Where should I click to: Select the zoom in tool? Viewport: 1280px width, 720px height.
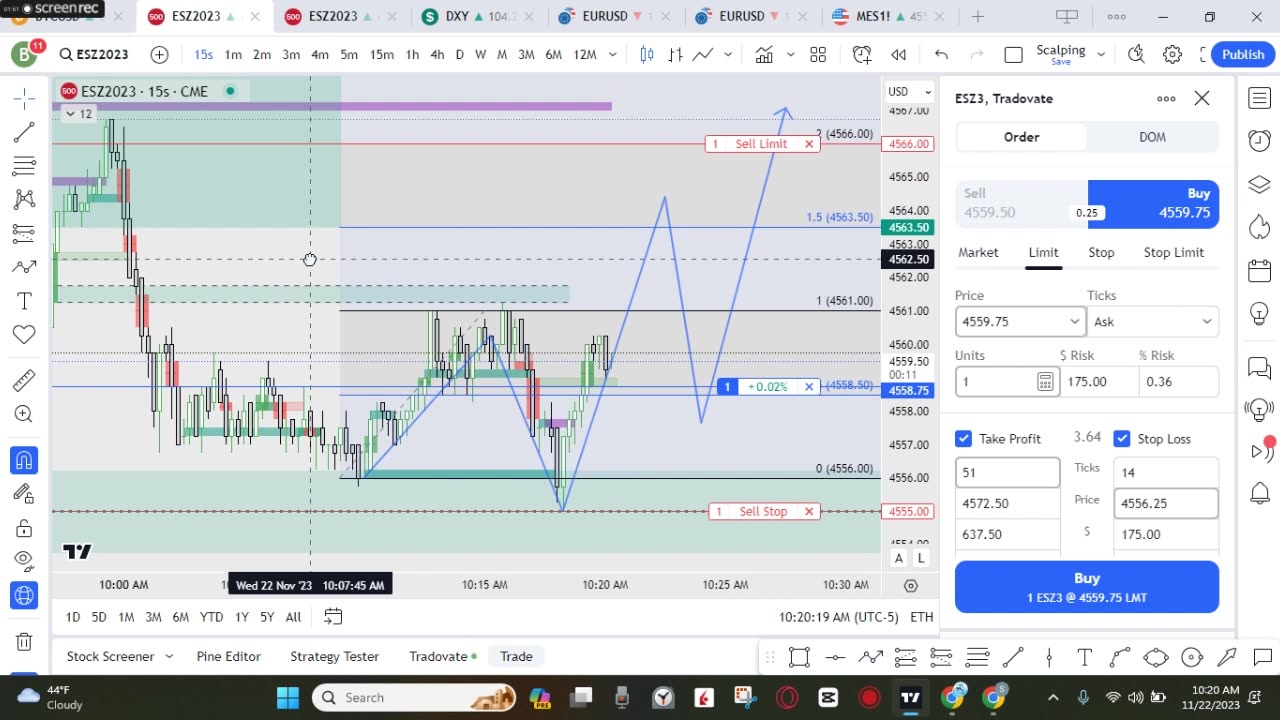pos(24,414)
